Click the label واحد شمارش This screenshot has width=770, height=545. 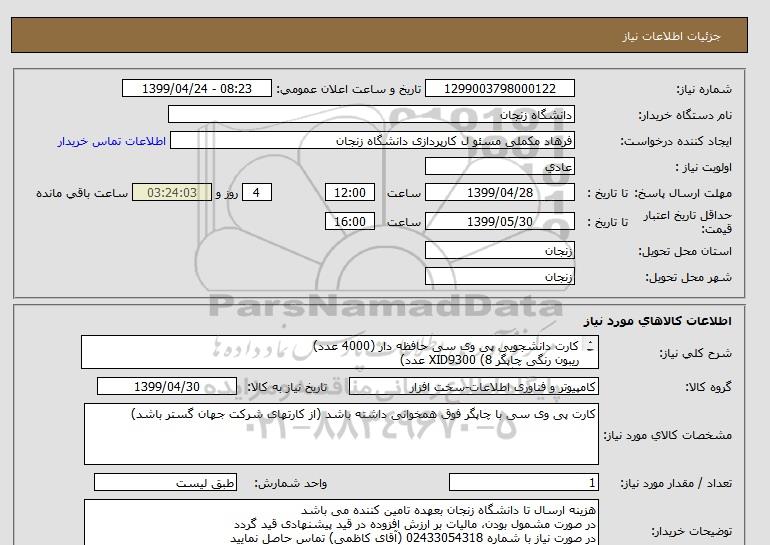pyautogui.click(x=290, y=484)
